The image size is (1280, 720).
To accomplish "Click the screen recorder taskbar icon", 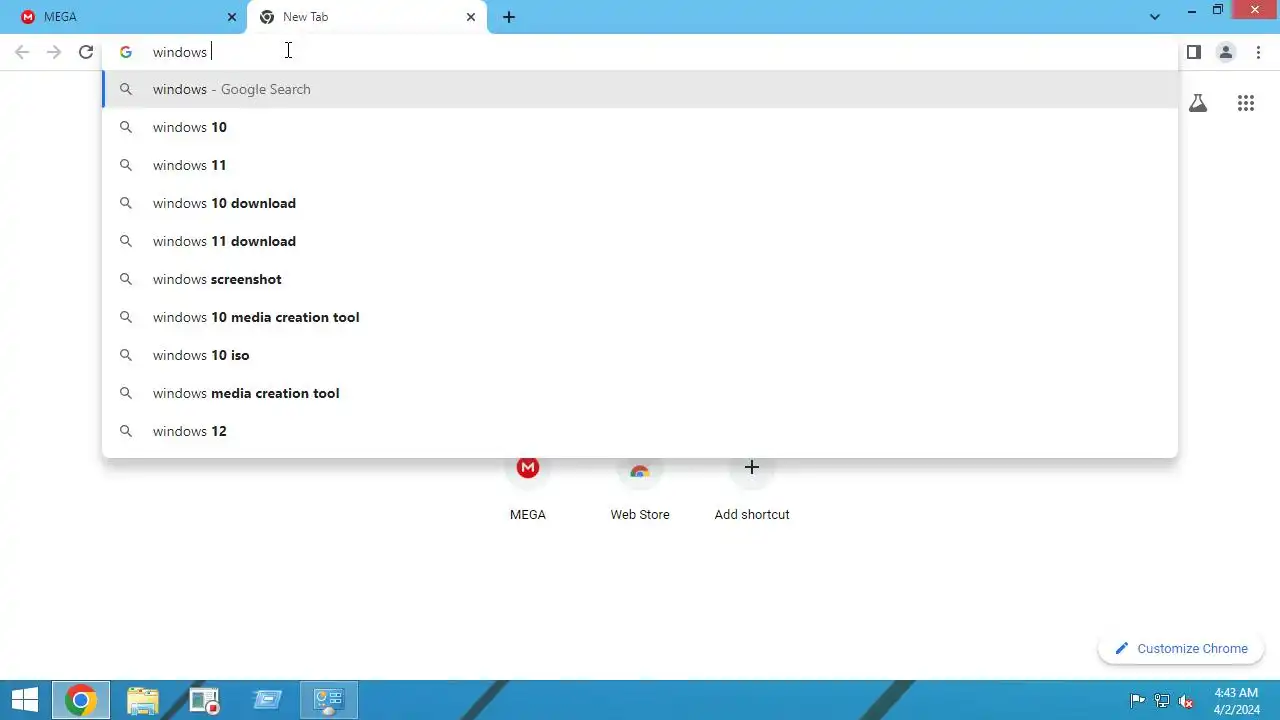I will (205, 700).
